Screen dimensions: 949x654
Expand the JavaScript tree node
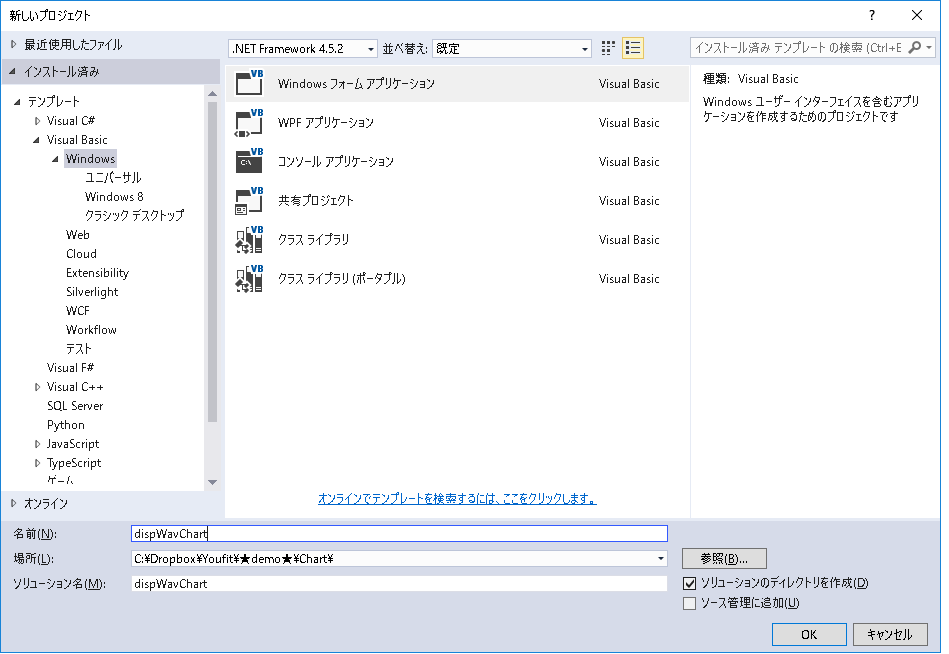[x=38, y=444]
